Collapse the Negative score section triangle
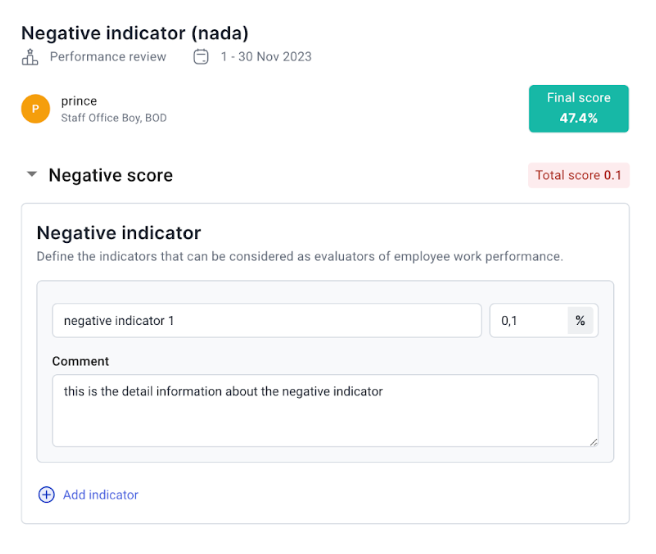 (31, 175)
